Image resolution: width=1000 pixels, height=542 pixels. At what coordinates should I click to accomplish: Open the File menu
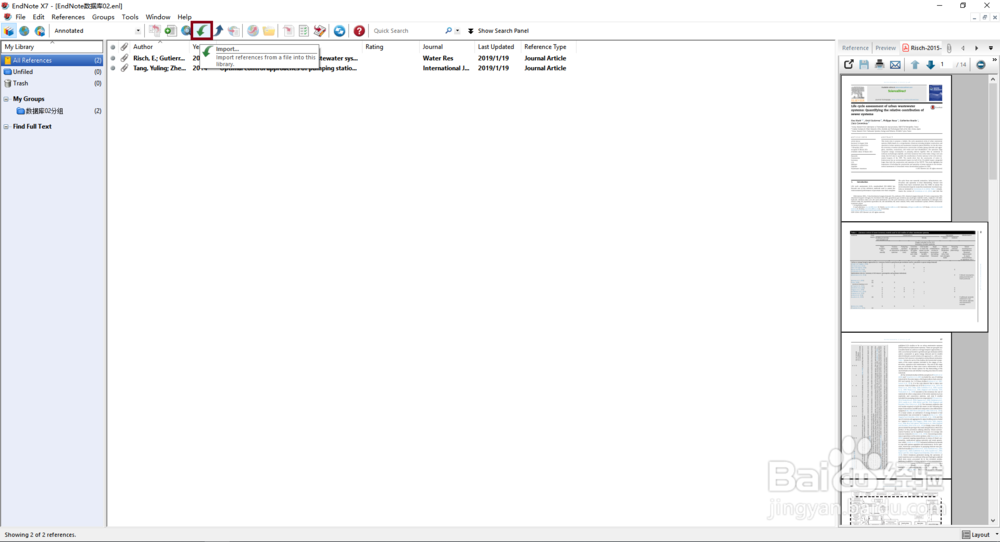click(20, 17)
